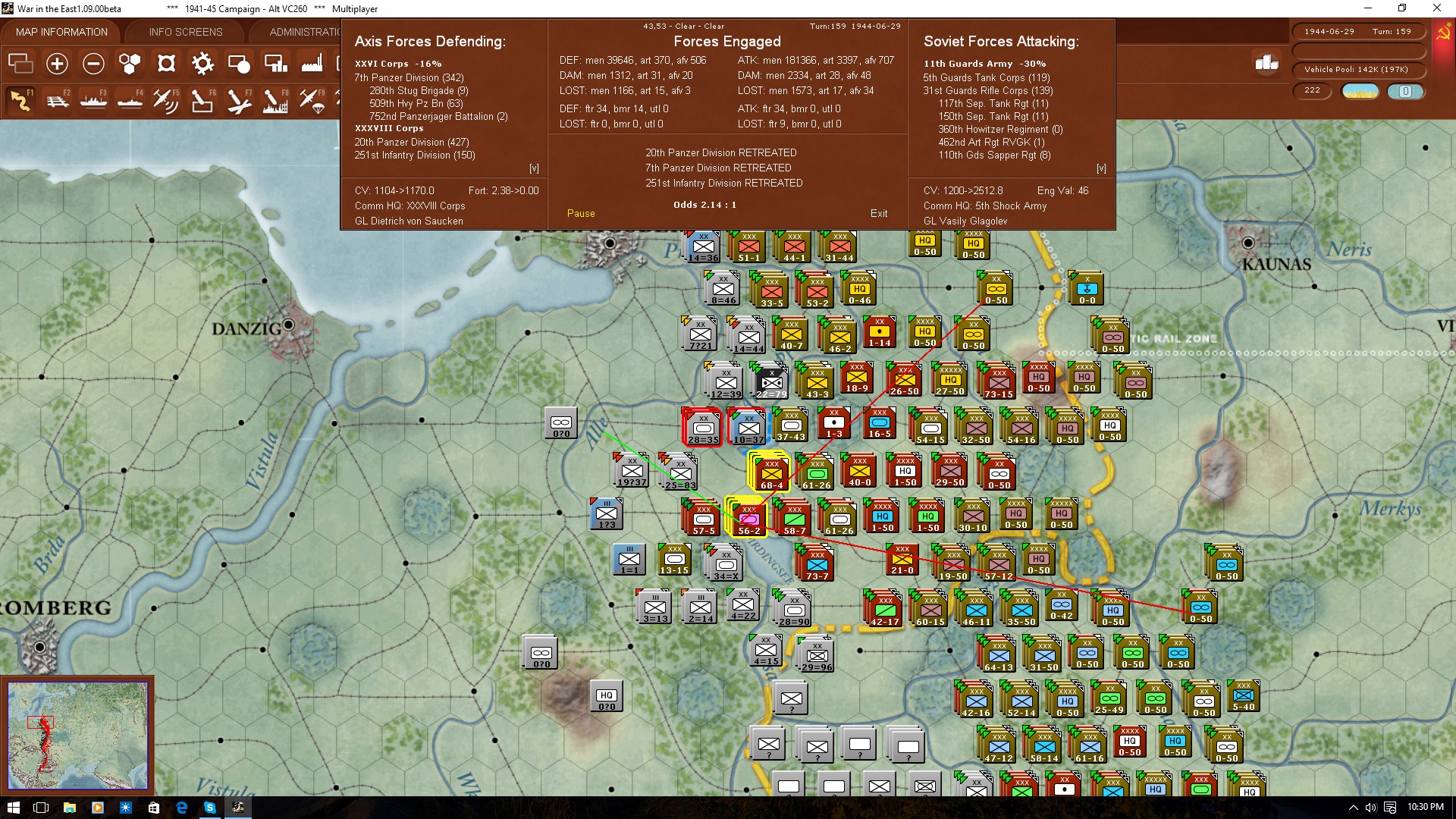Select the highlighted 56-2 Soviet unit

748,519
